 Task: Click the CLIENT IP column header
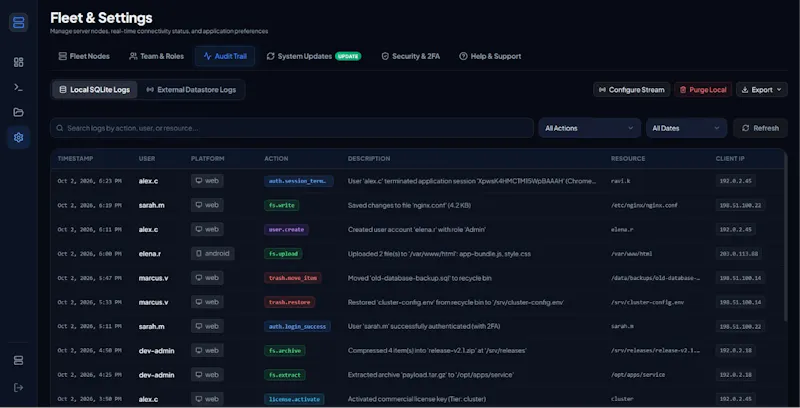click(x=730, y=159)
